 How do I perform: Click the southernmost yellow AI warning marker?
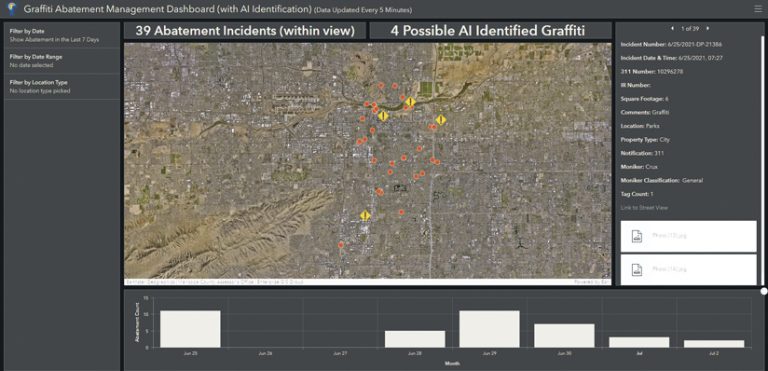click(x=365, y=215)
